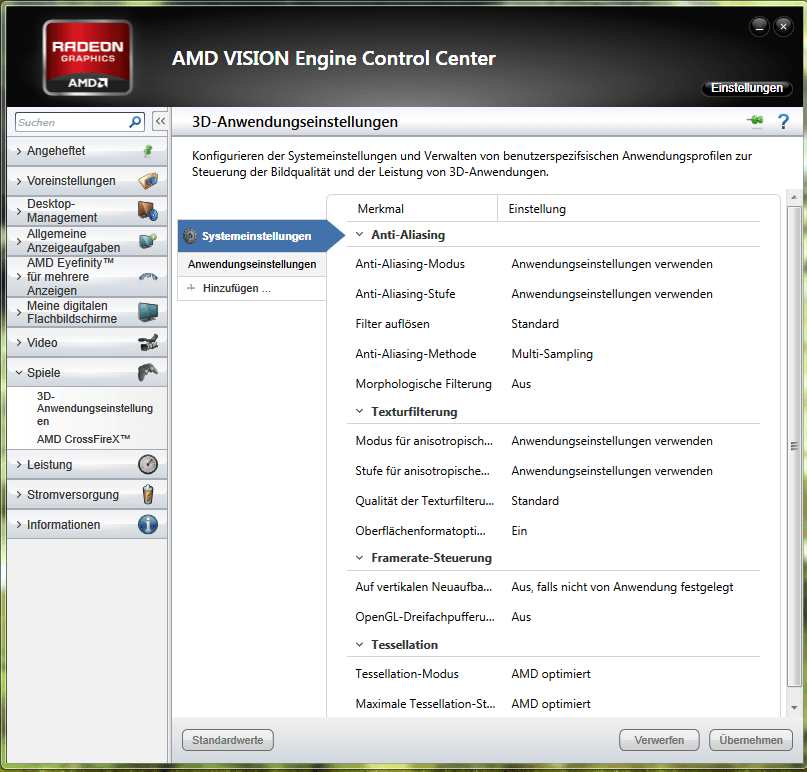Click the Voreinstellungen presets icon
Image resolution: width=807 pixels, height=772 pixels.
148,181
